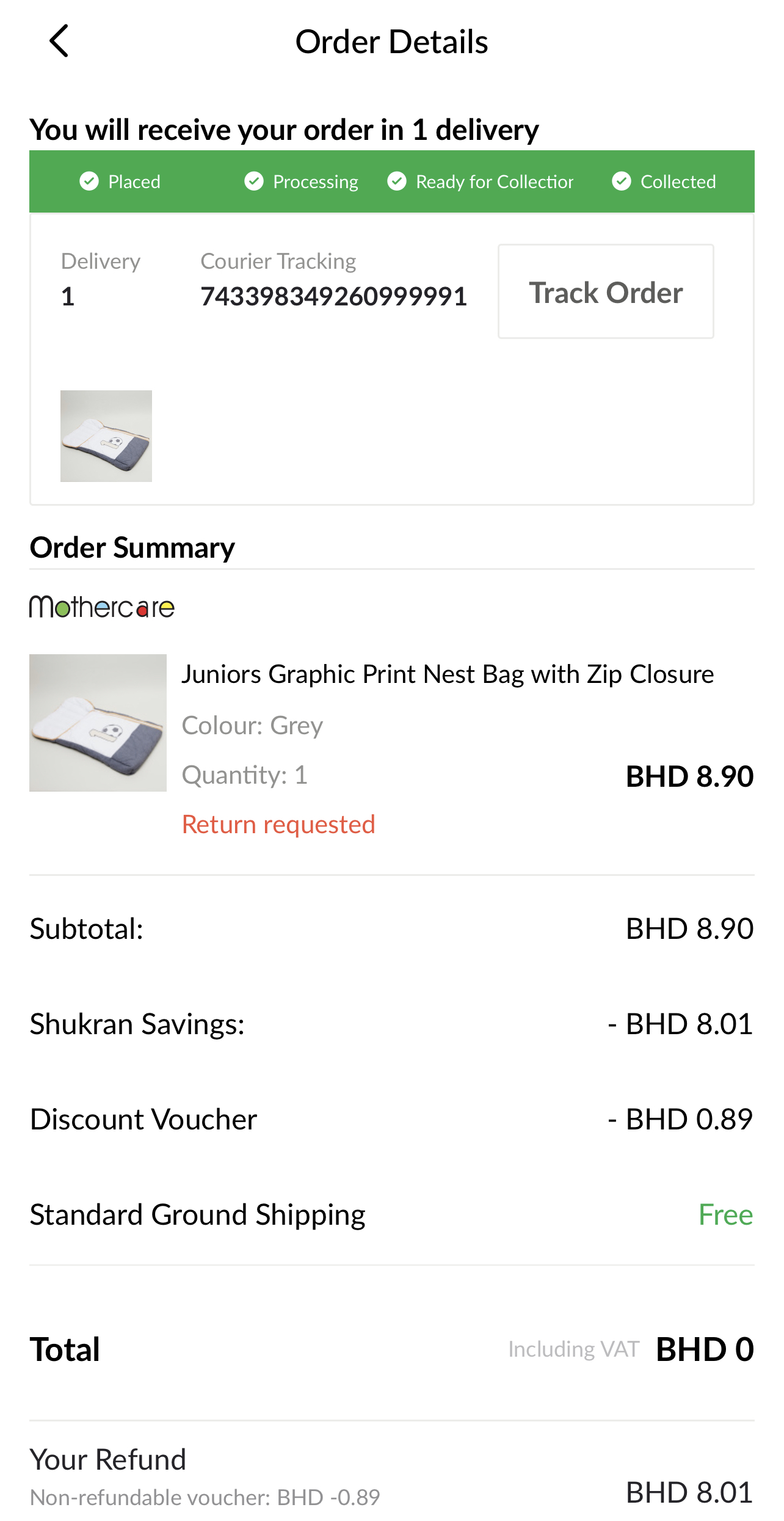Screen dimensions: 784x1521
Task: Click the green Free shipping text
Action: click(x=725, y=1214)
